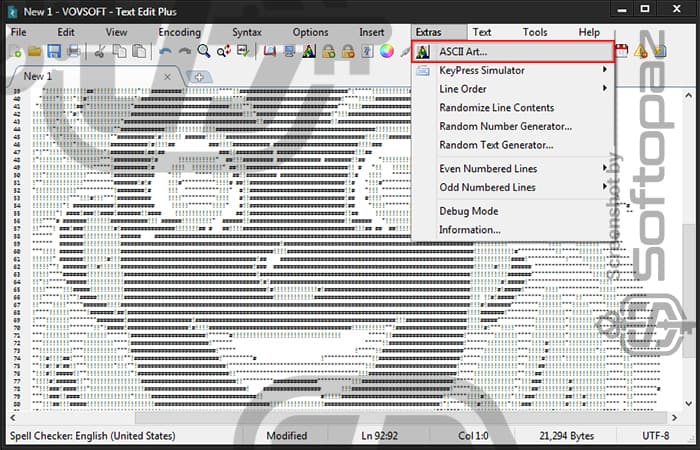Redo with the gray arrow icon

184,51
